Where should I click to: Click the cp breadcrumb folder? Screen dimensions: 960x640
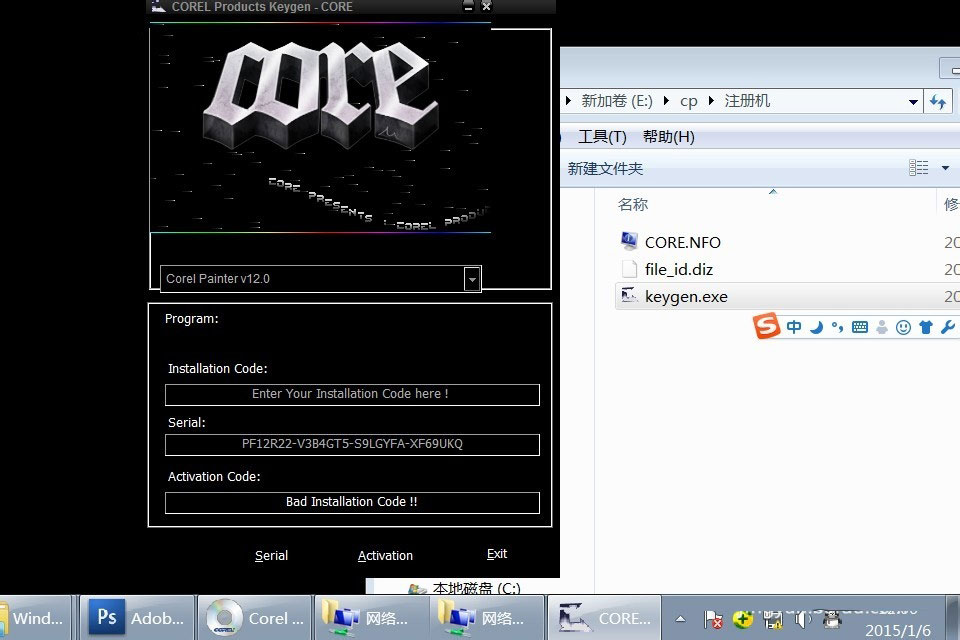688,101
